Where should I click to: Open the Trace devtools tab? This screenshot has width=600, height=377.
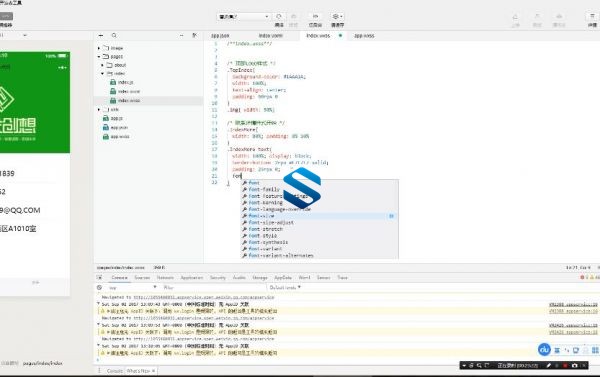tap(342, 277)
